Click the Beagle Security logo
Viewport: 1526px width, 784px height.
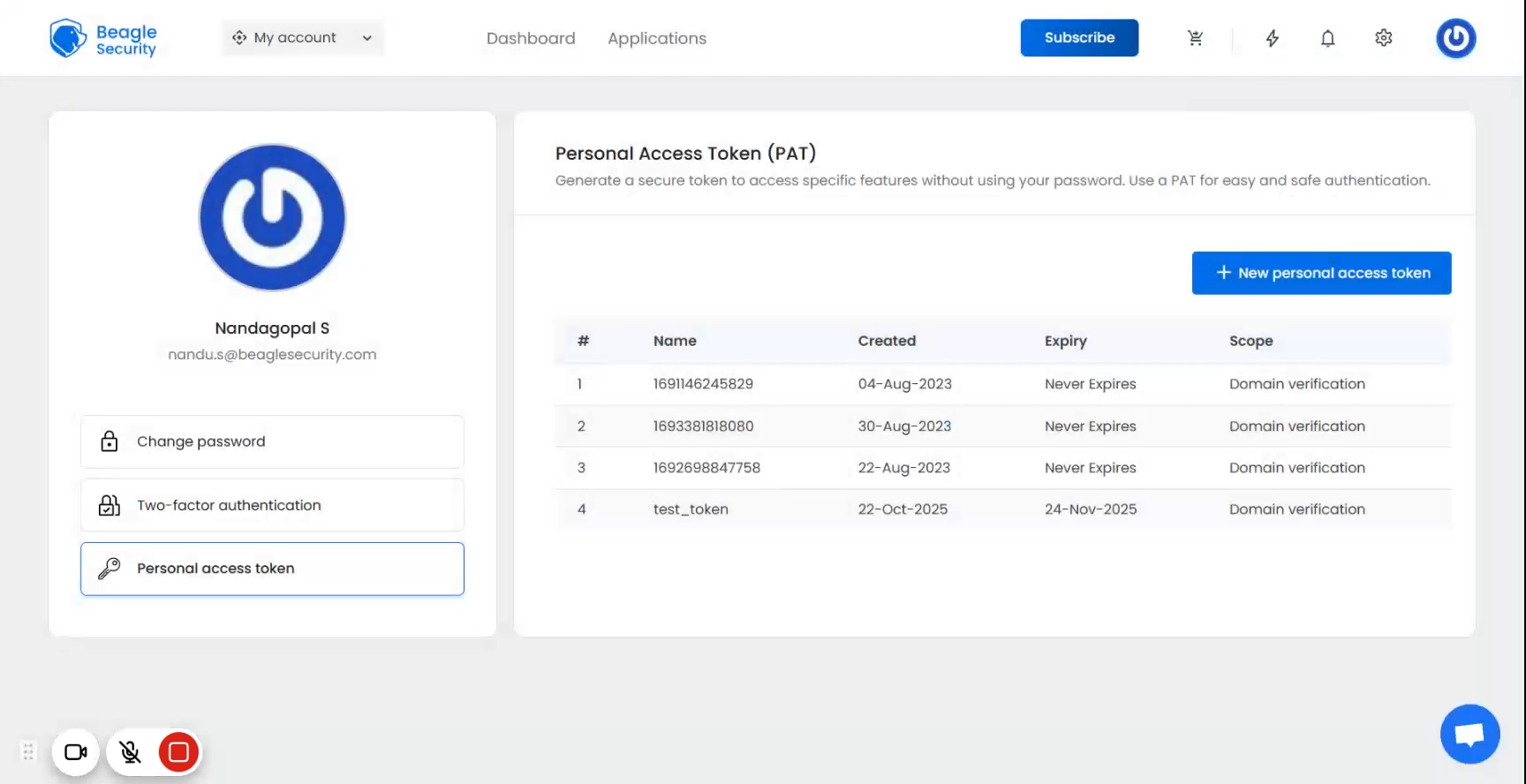coord(102,39)
